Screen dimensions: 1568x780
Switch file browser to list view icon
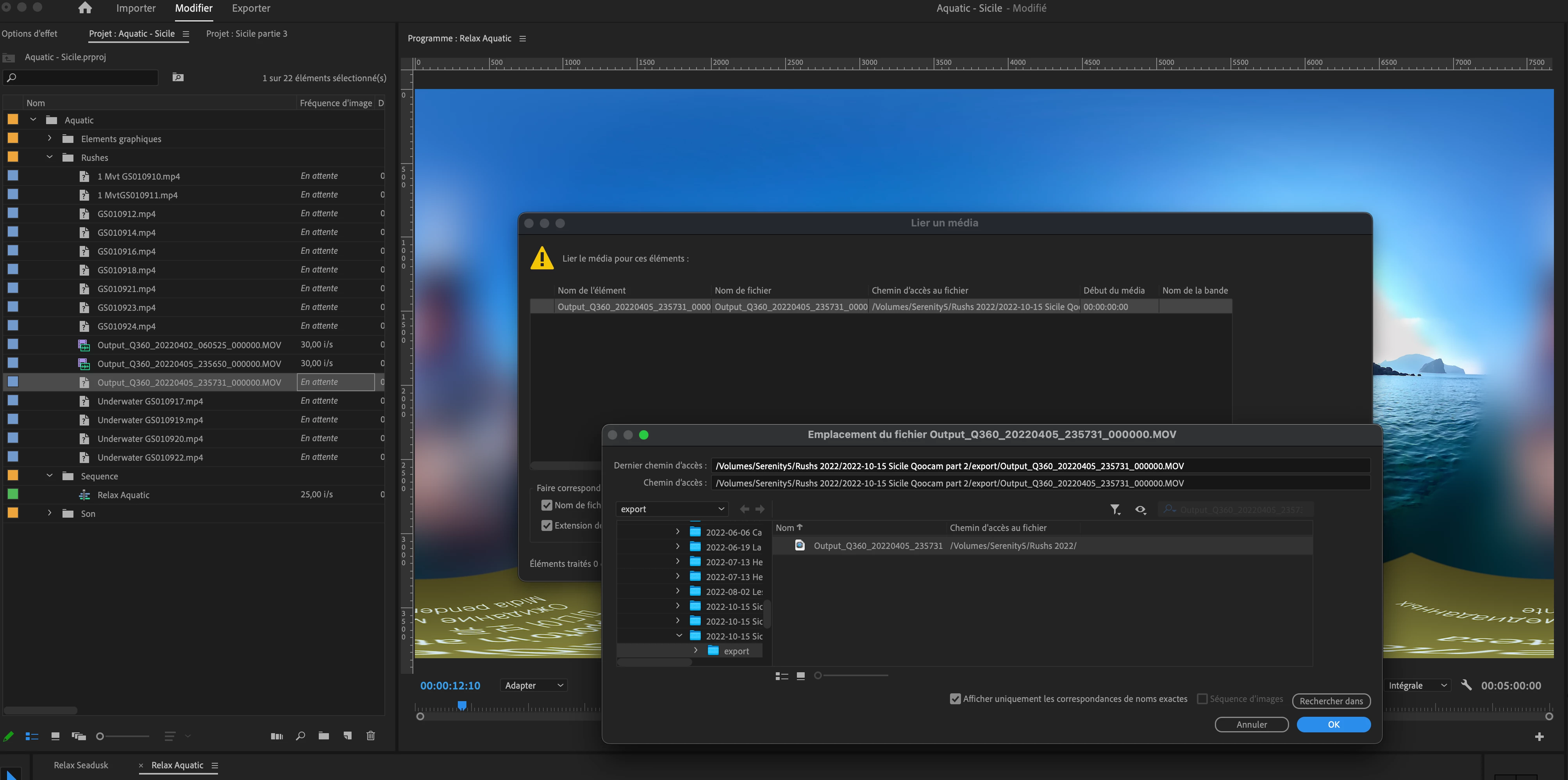[x=782, y=676]
